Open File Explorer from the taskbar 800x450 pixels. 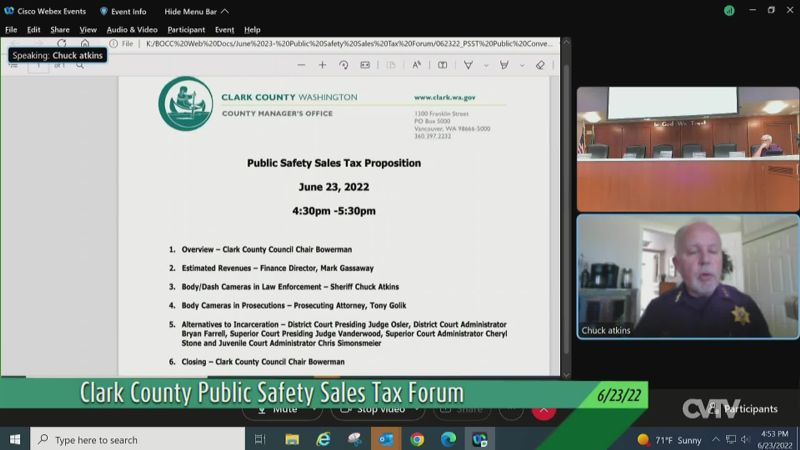pos(292,439)
